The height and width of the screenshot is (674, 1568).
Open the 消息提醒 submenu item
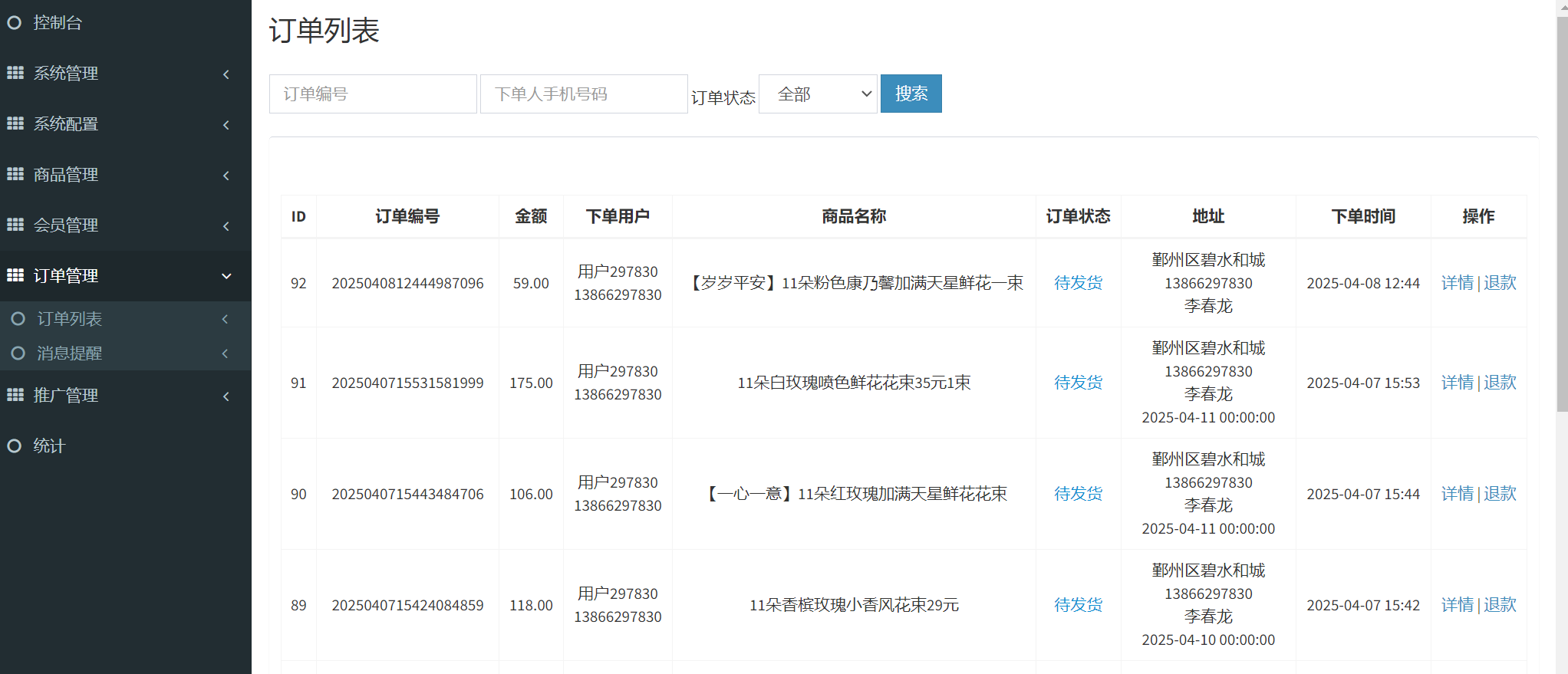70,353
